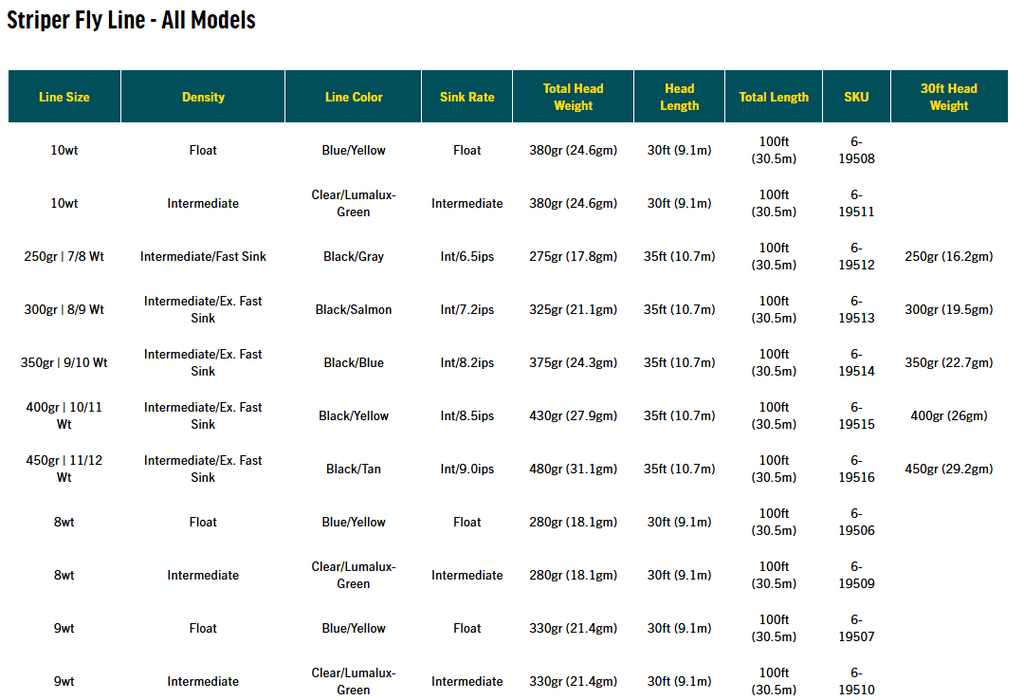Click the Head Length column header

(679, 97)
